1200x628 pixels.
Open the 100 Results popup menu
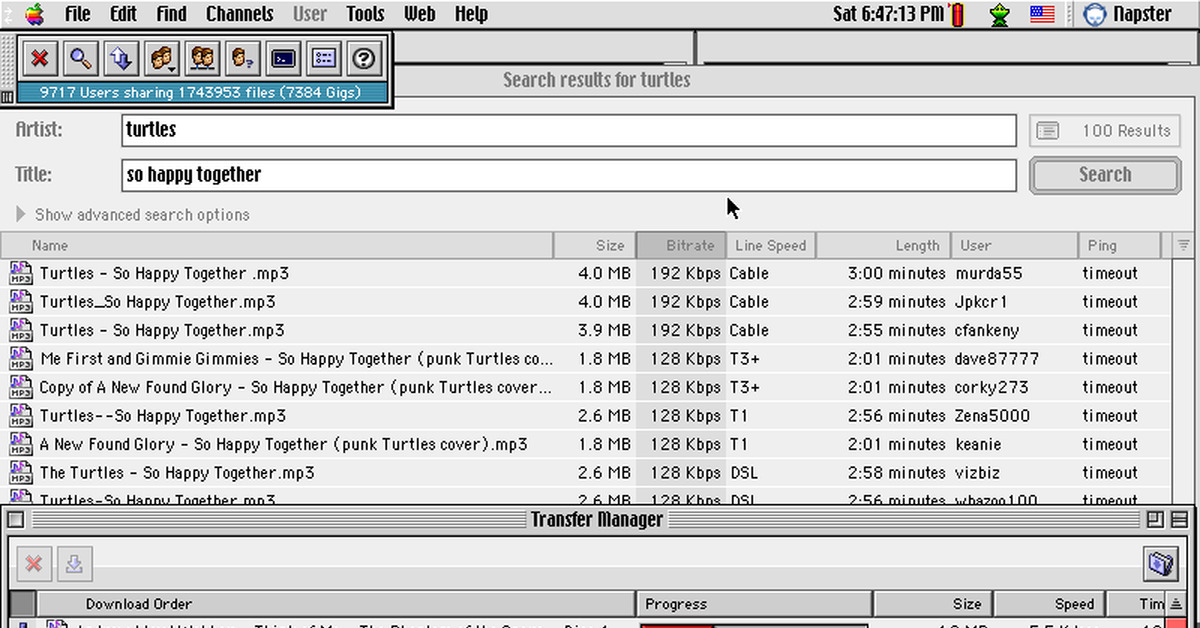(1104, 131)
